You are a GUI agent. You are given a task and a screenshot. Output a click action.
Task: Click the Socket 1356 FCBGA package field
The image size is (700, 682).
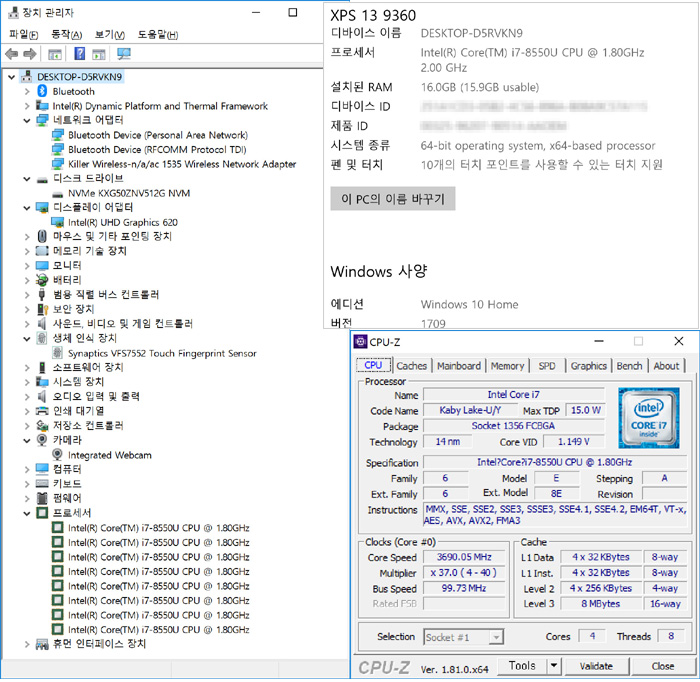point(513,425)
